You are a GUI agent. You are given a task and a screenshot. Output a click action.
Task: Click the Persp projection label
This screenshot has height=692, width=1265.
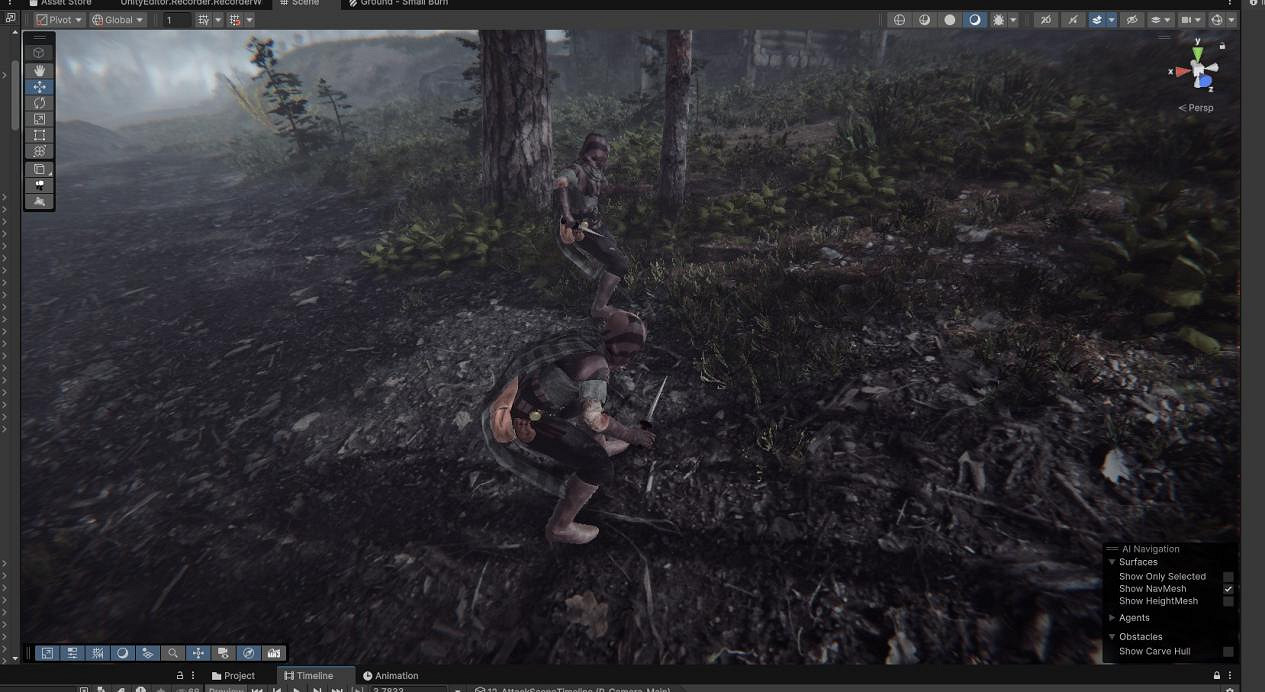tap(1196, 108)
